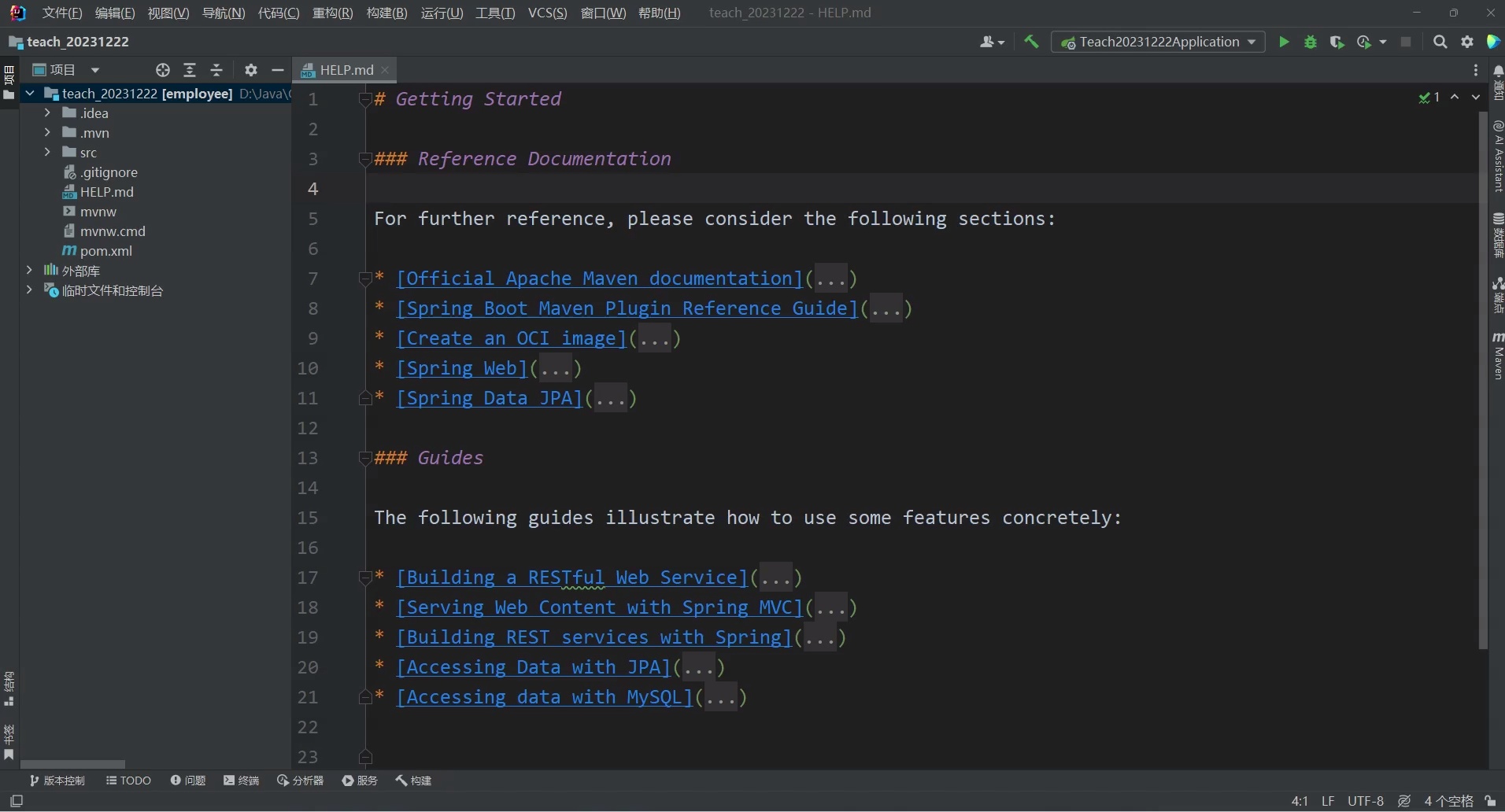
Task: Expand the 外部库 external libraries node
Action: pos(29,270)
